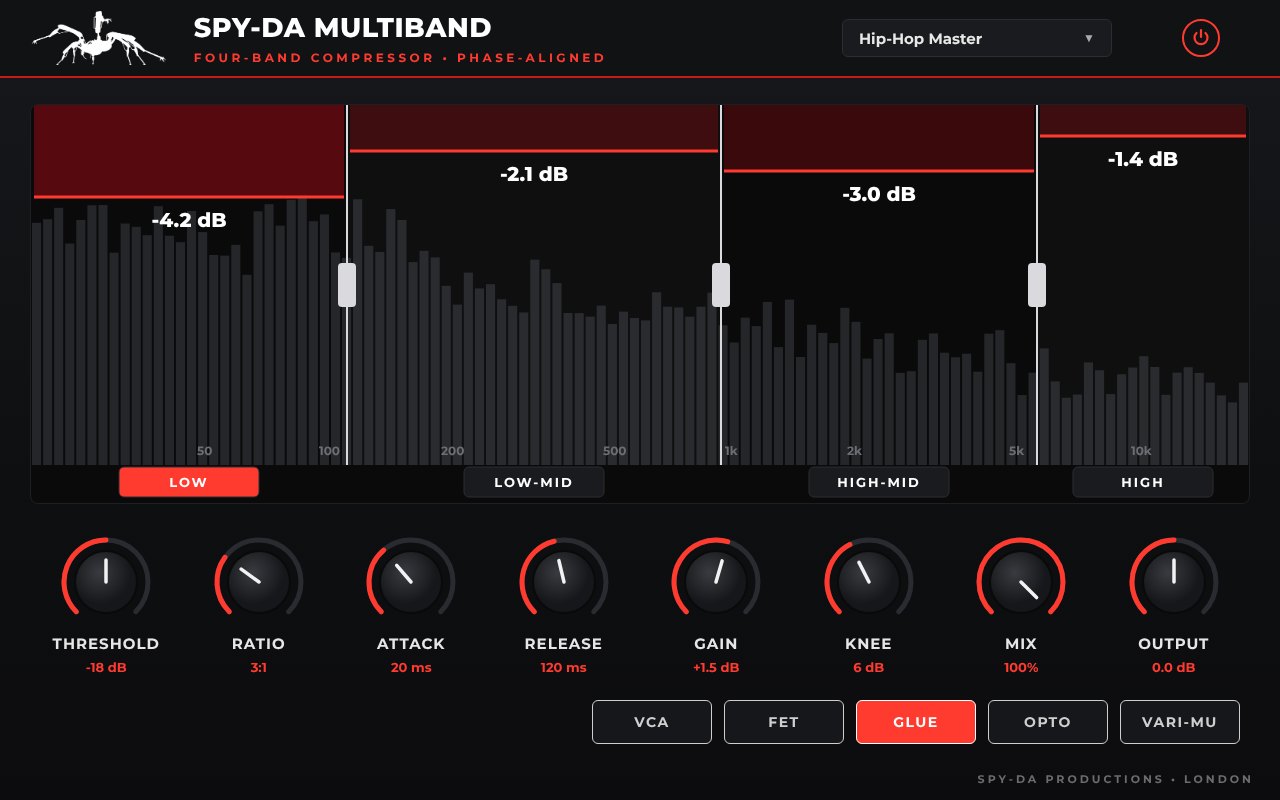Click the -18 dB threshold value
1280x800 pixels.
coord(106,667)
